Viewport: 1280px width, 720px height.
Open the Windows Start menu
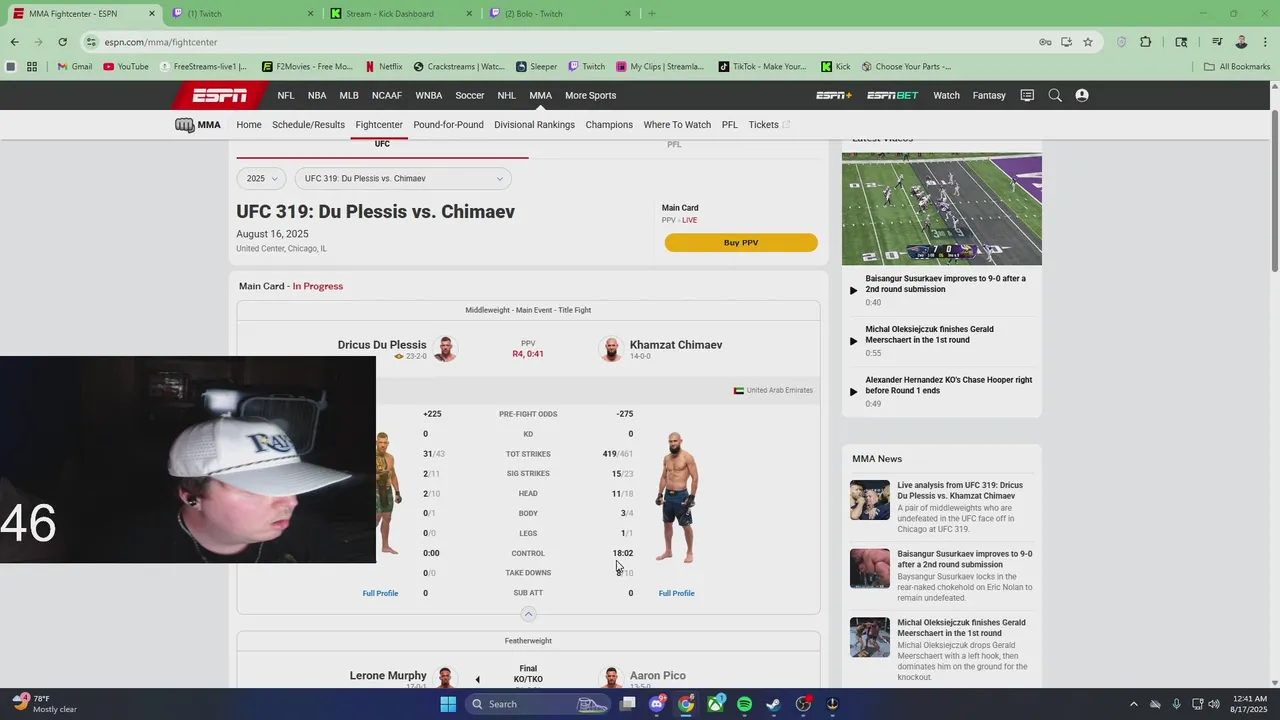click(x=448, y=704)
